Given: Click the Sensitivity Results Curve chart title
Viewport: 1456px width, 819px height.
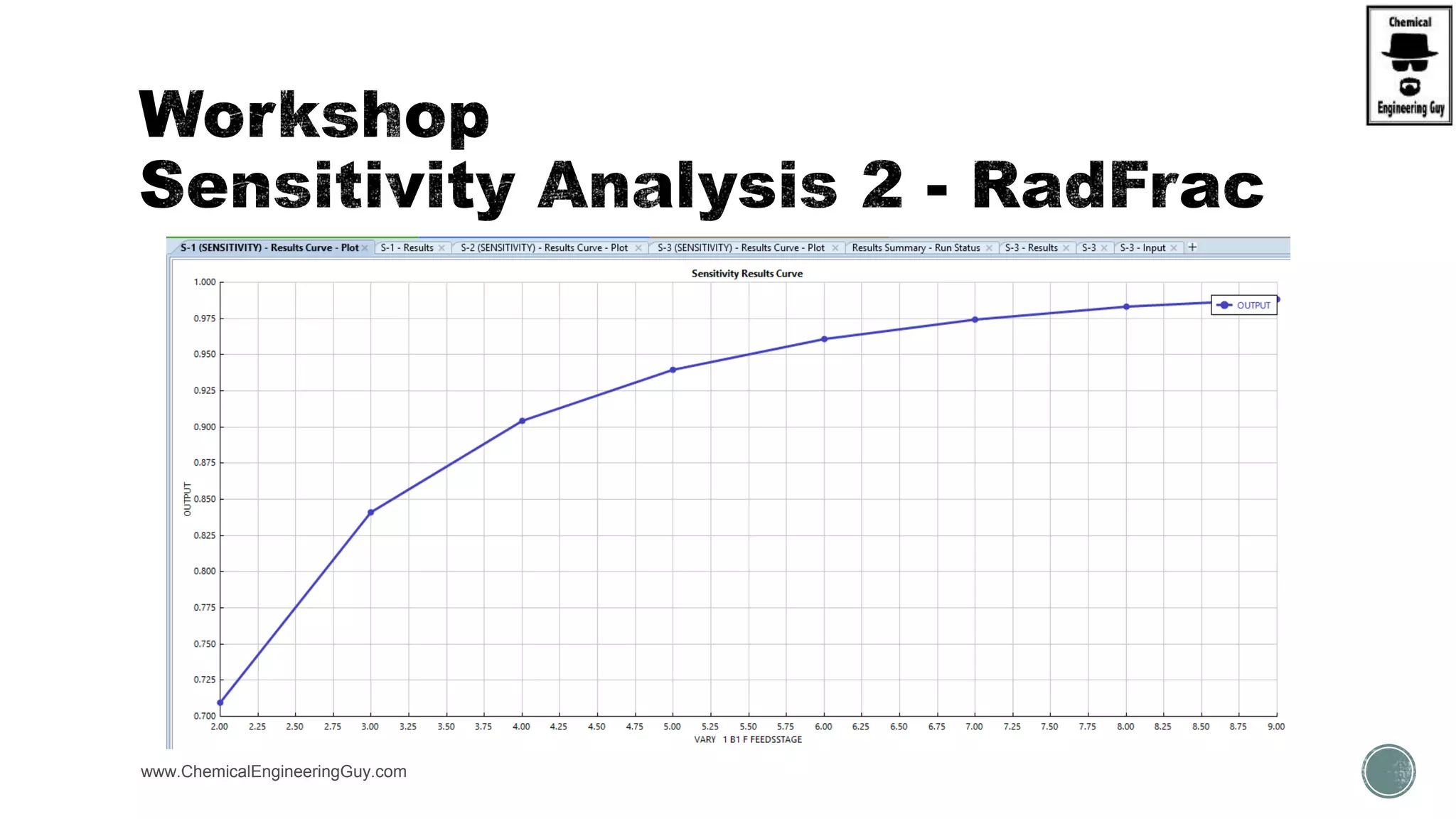Looking at the screenshot, I should tap(746, 274).
